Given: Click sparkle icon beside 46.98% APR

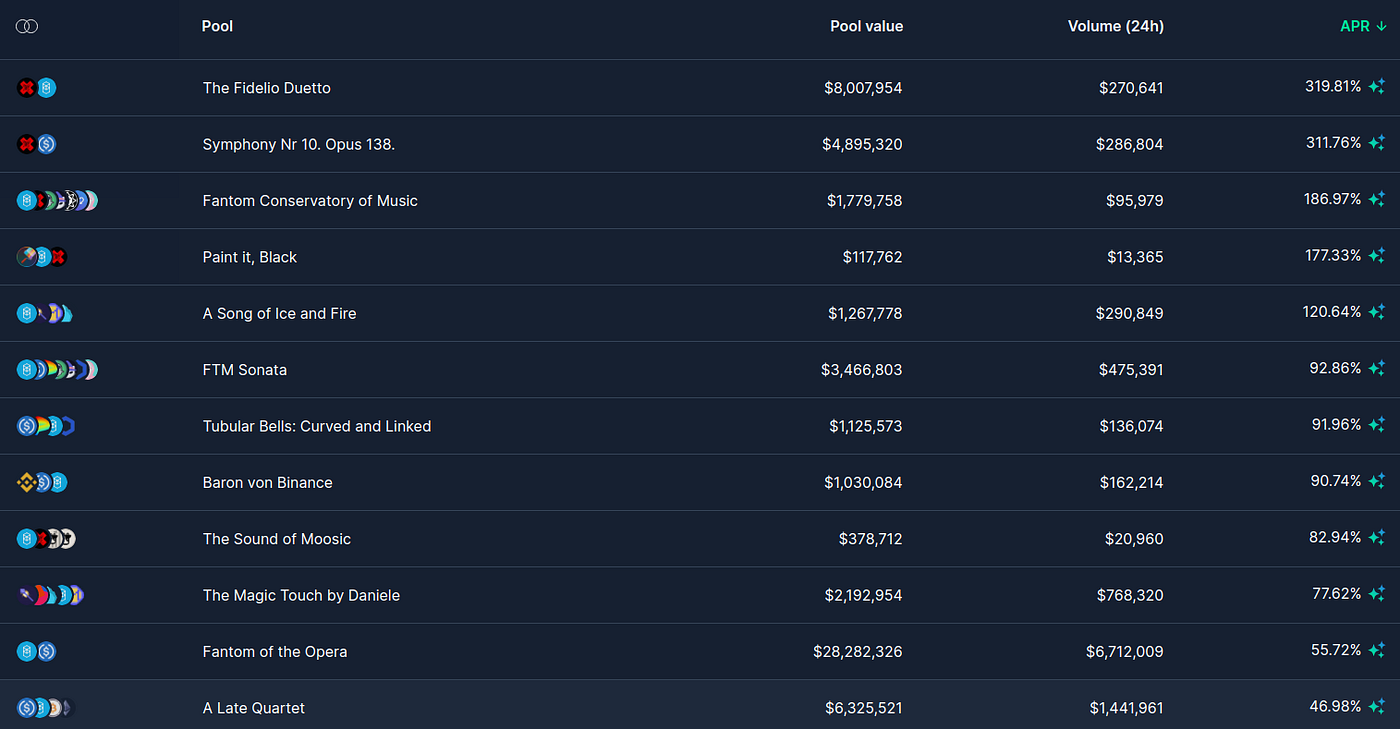Looking at the screenshot, I should pyautogui.click(x=1377, y=708).
